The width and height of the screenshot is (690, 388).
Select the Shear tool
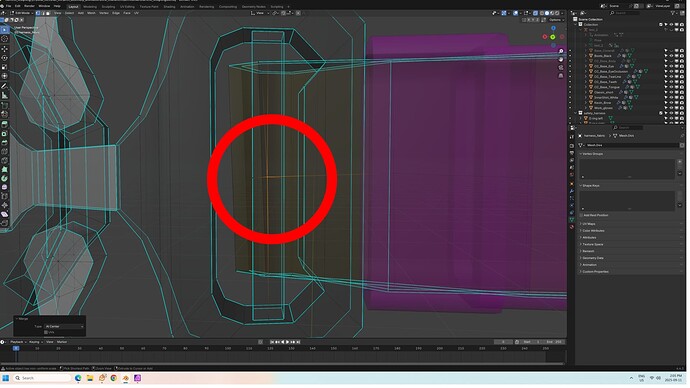(x=4, y=215)
